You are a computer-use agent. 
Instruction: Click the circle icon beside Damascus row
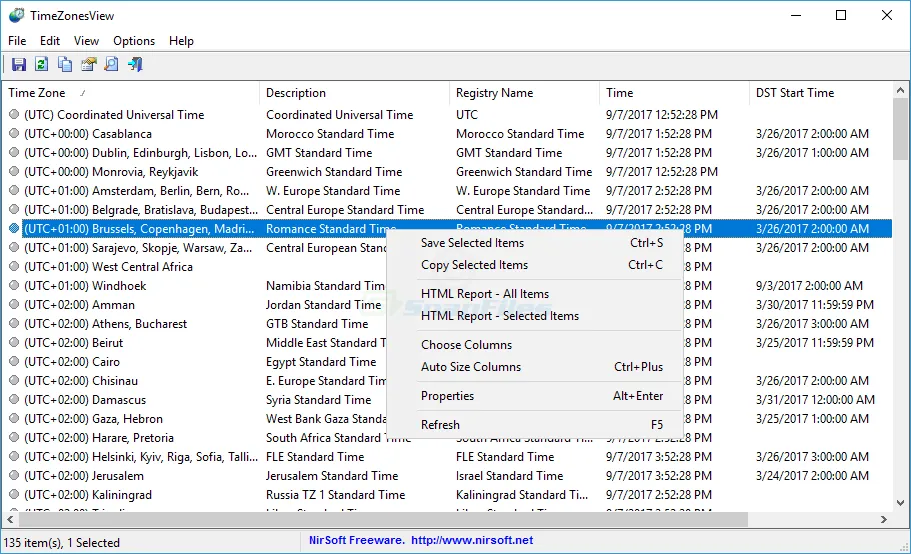14,400
